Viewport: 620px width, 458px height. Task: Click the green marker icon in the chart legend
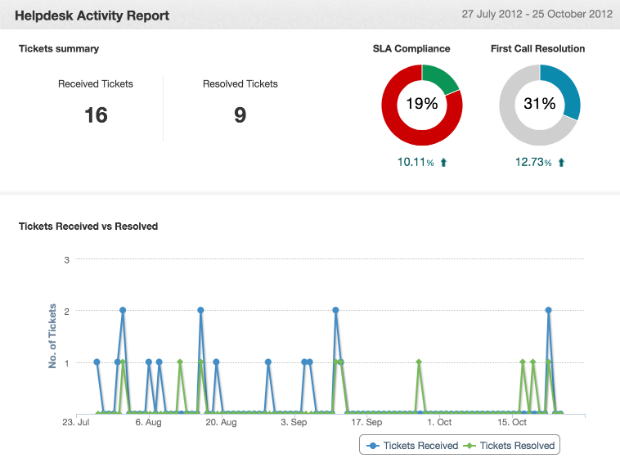(x=472, y=445)
